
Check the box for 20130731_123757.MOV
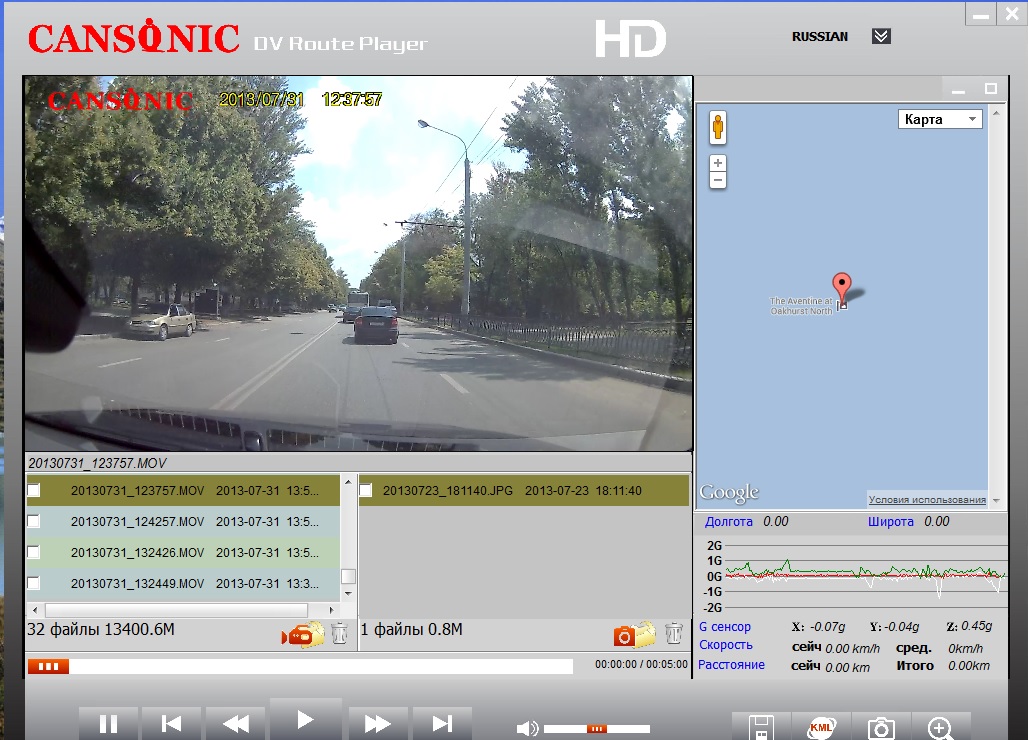(x=34, y=491)
